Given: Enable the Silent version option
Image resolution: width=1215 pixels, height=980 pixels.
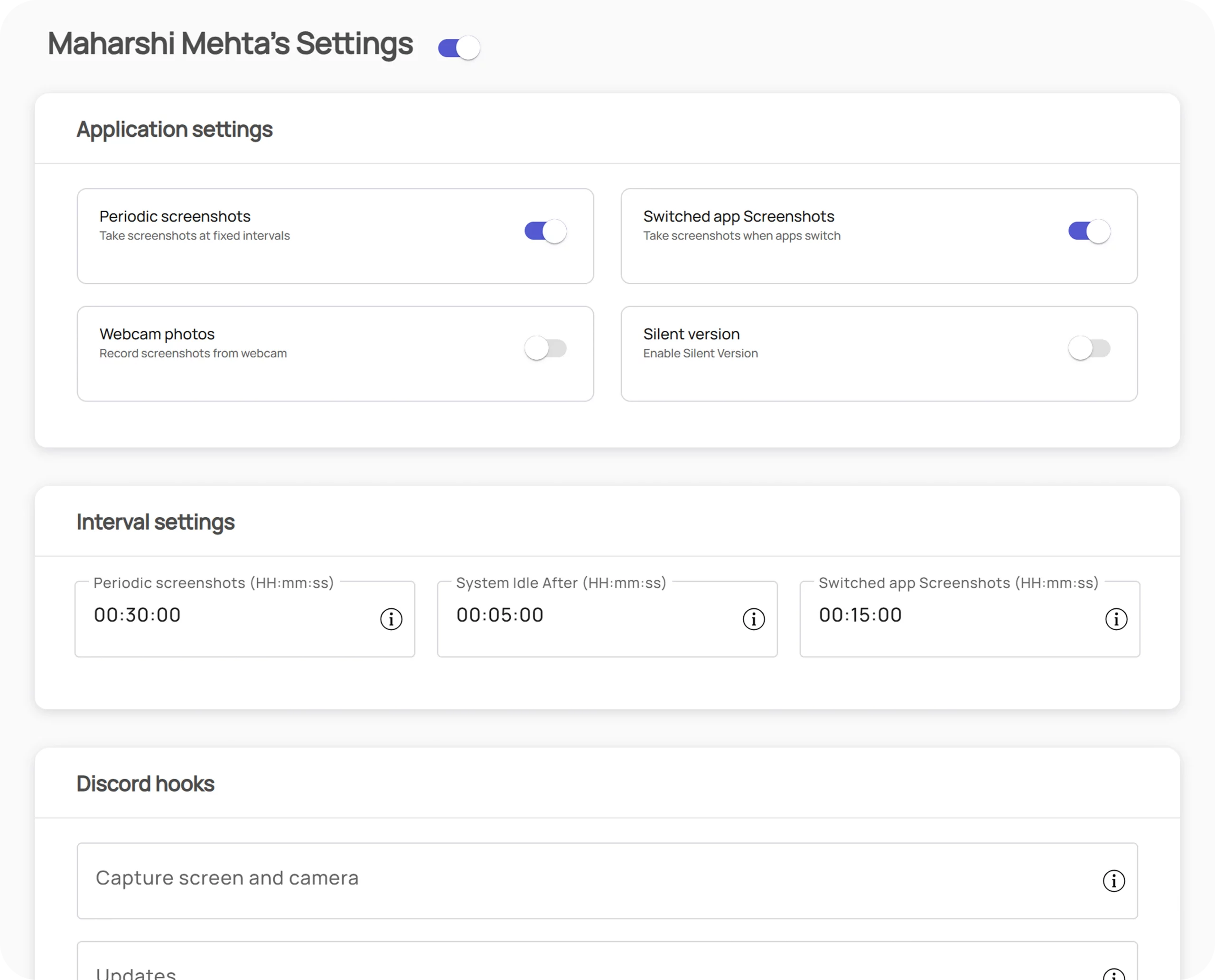Looking at the screenshot, I should [1089, 348].
